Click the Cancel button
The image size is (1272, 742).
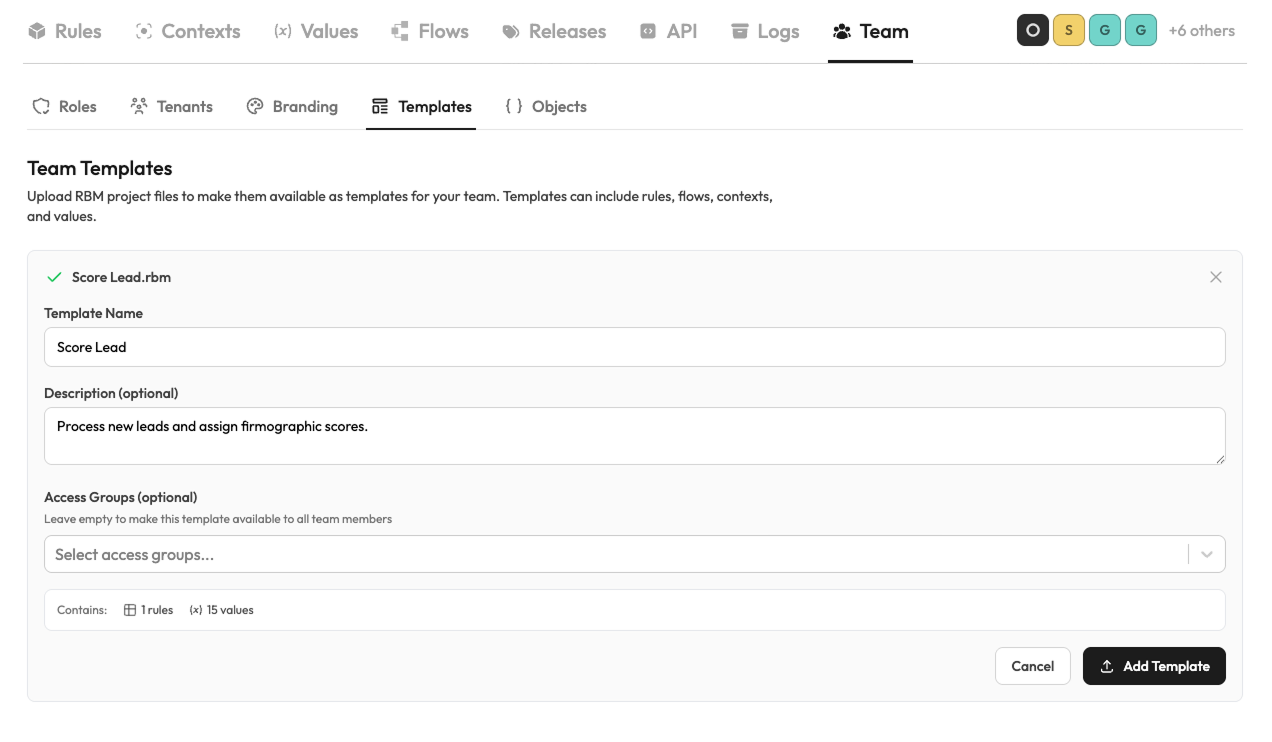pyautogui.click(x=1032, y=665)
